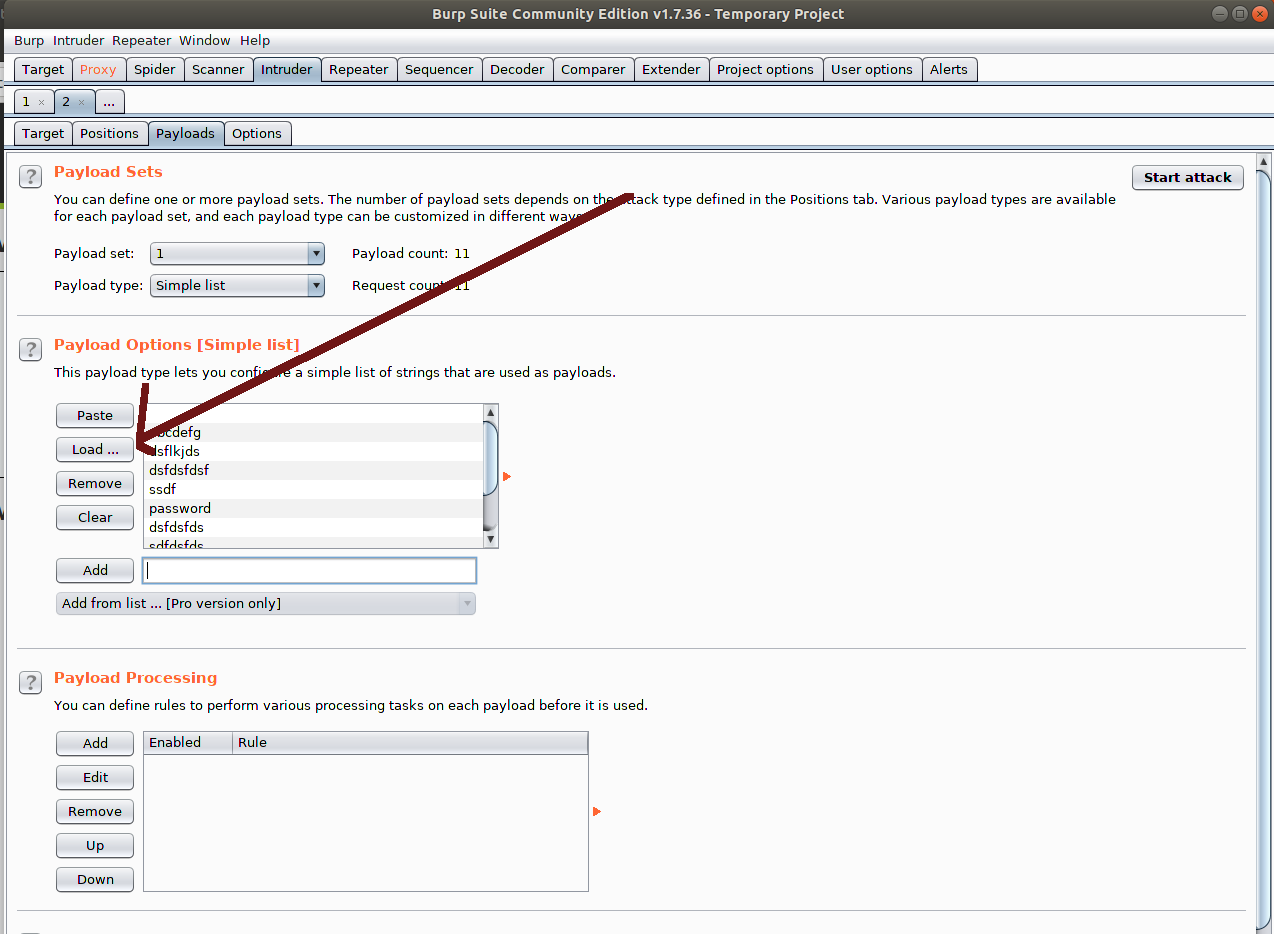
Task: Open the Sequencer tab
Action: pyautogui.click(x=439, y=70)
